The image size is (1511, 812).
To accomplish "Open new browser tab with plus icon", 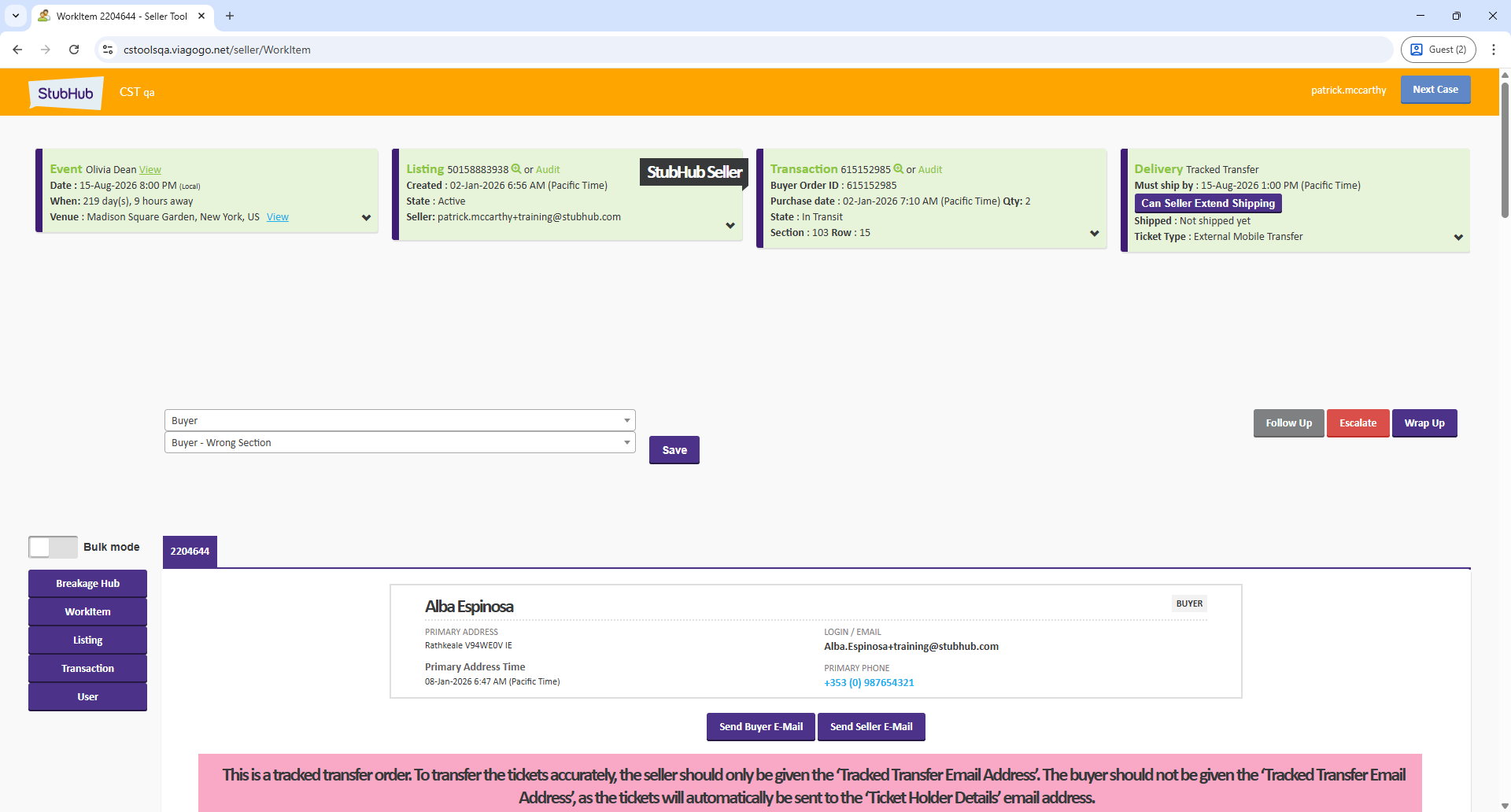I will coord(230,16).
